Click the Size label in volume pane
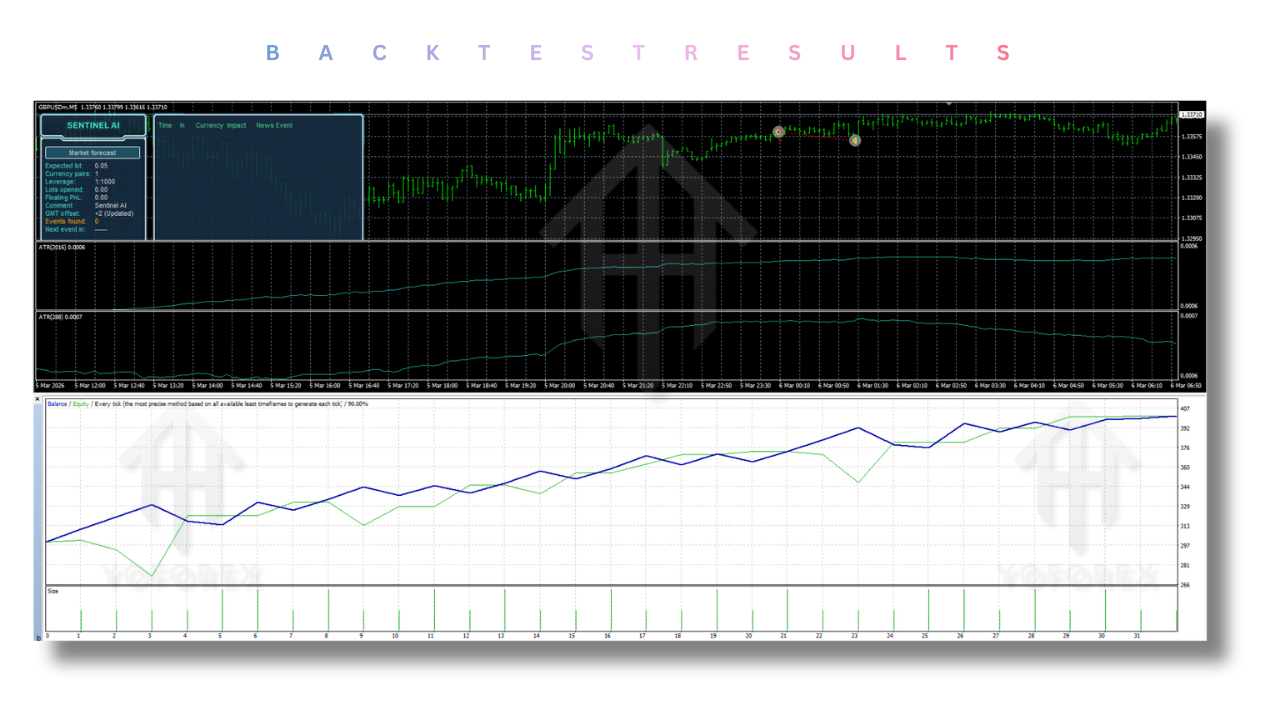Viewport: 1280px width, 720px height. (x=52, y=591)
